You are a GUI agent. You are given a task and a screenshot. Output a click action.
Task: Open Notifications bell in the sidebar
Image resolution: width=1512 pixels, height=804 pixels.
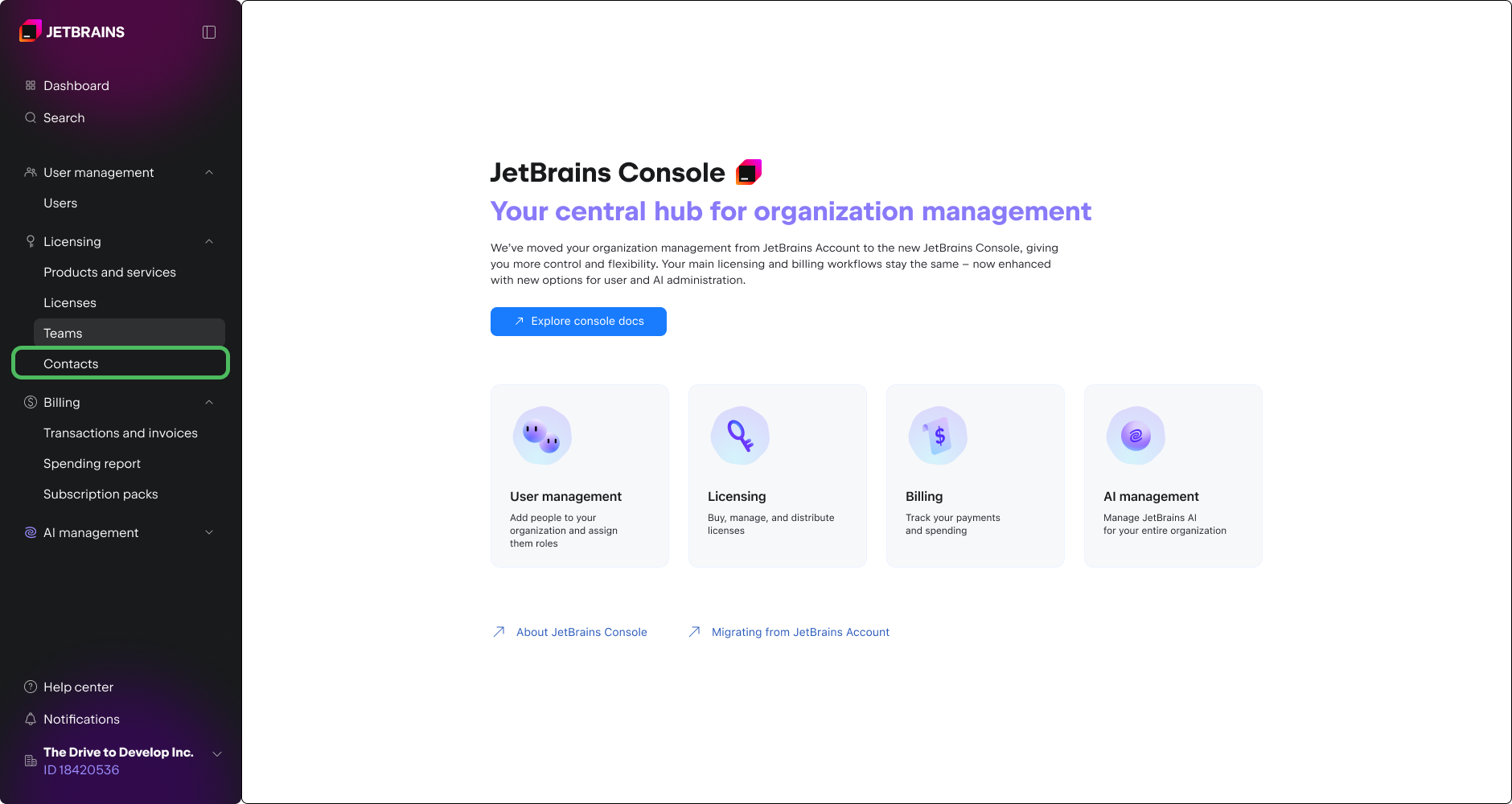pos(81,720)
